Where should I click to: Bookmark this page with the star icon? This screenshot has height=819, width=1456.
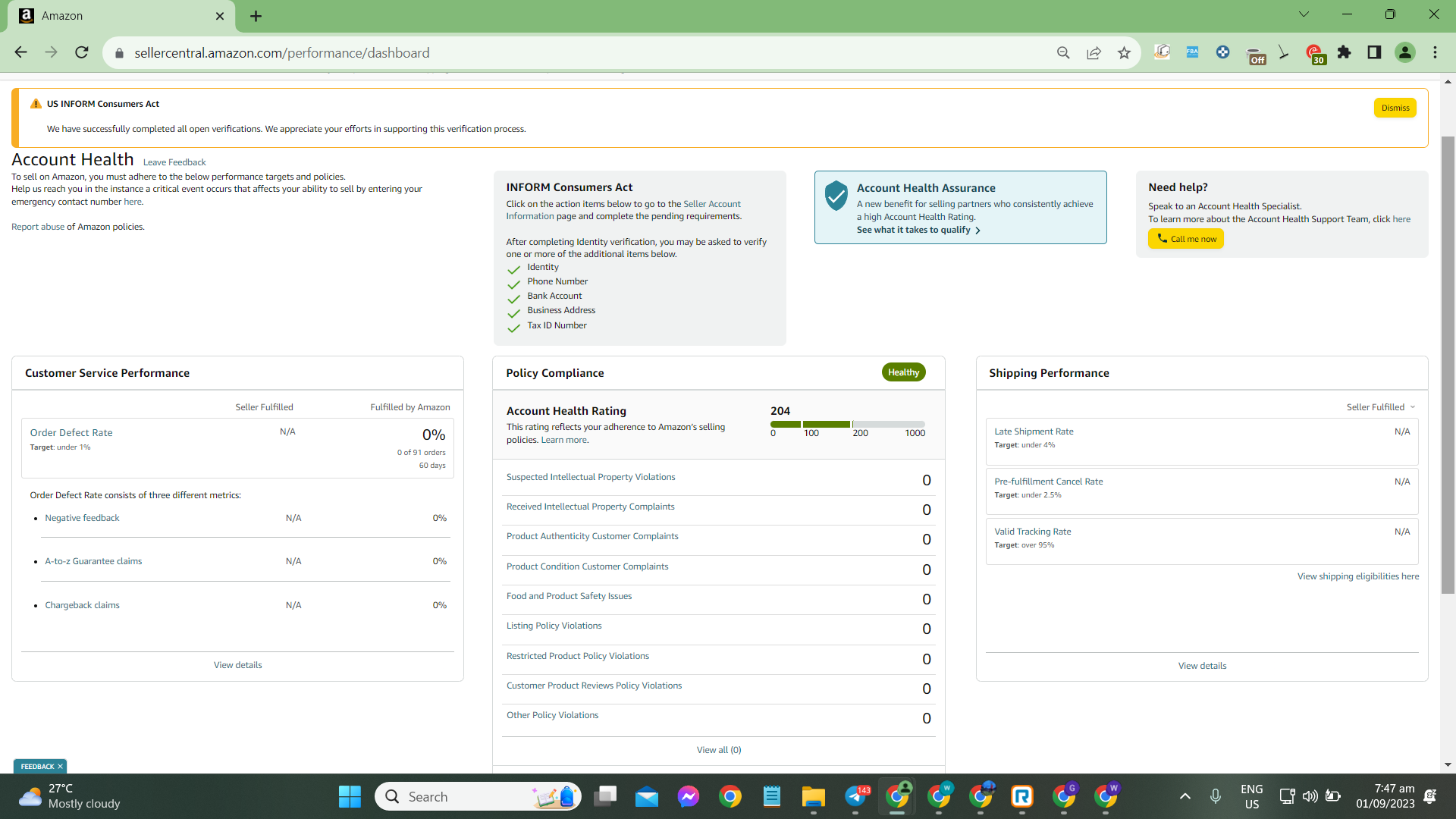1124,52
